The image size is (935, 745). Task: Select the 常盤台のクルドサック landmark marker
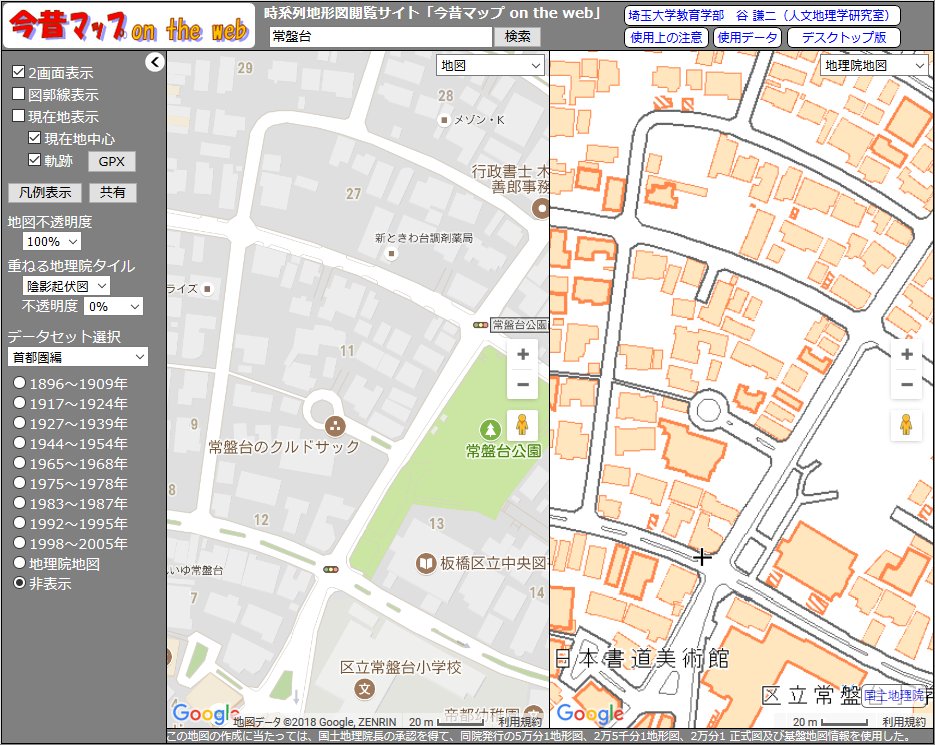tap(335, 426)
